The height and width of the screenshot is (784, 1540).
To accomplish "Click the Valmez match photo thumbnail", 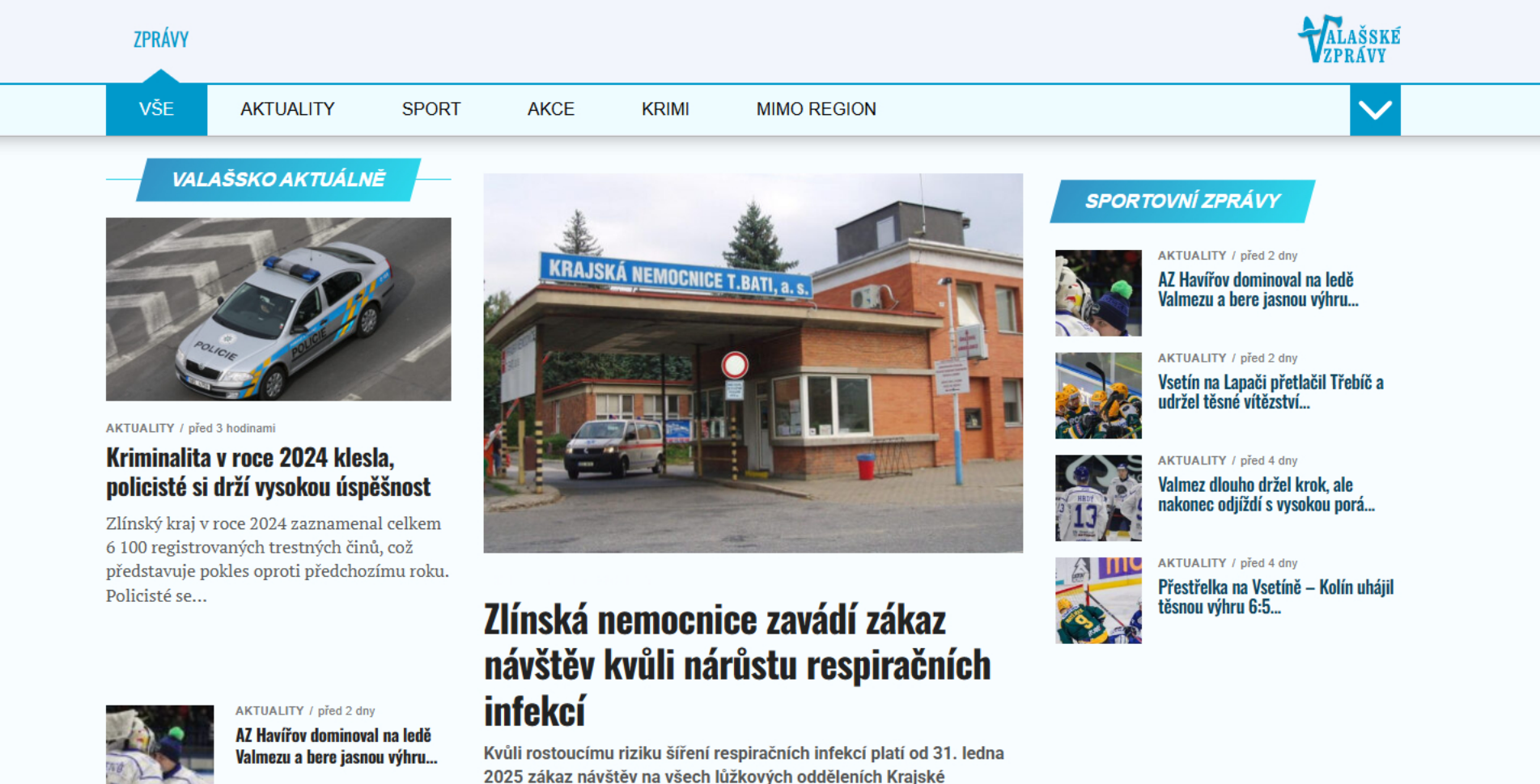I will 1098,499.
